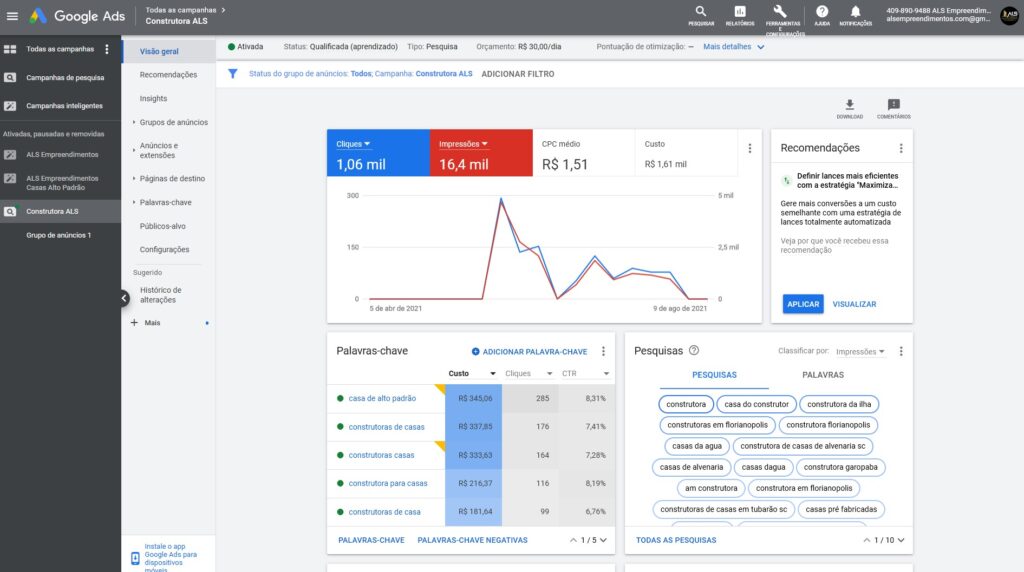
Task: Click the filter funnel icon
Action: [232, 74]
